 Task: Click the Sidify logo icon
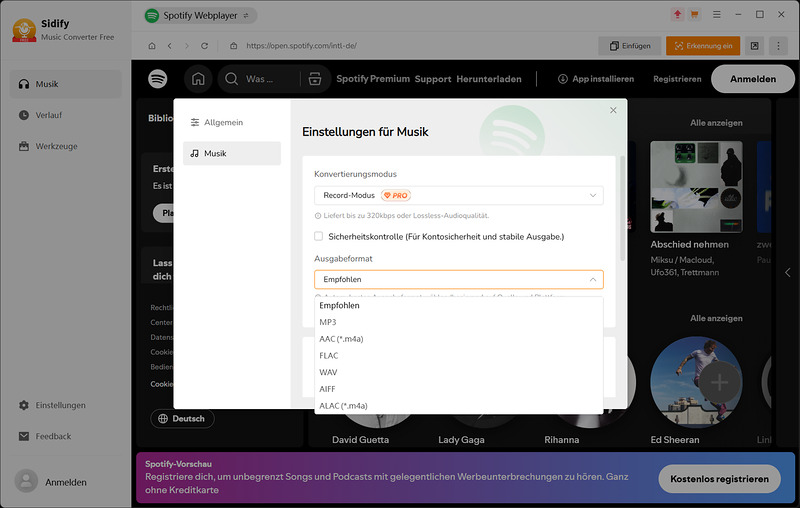[24, 30]
